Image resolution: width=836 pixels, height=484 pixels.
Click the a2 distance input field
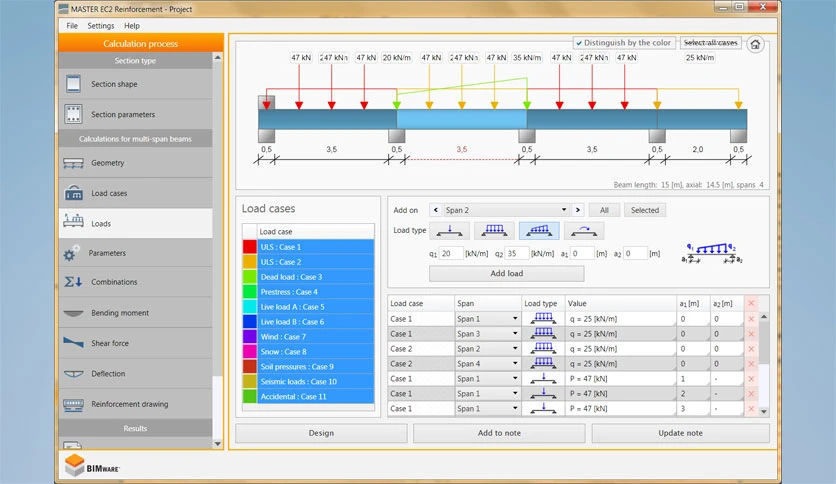click(636, 254)
